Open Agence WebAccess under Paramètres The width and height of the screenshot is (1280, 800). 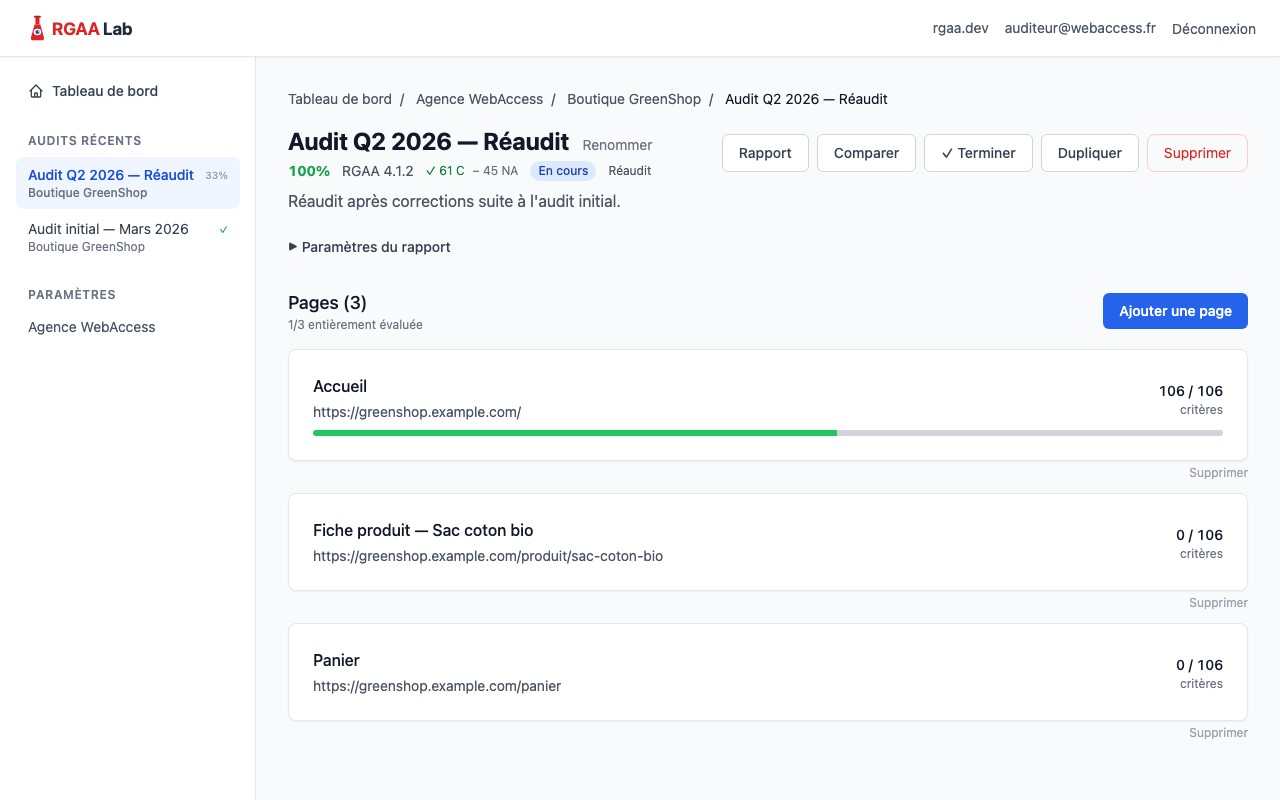tap(91, 327)
